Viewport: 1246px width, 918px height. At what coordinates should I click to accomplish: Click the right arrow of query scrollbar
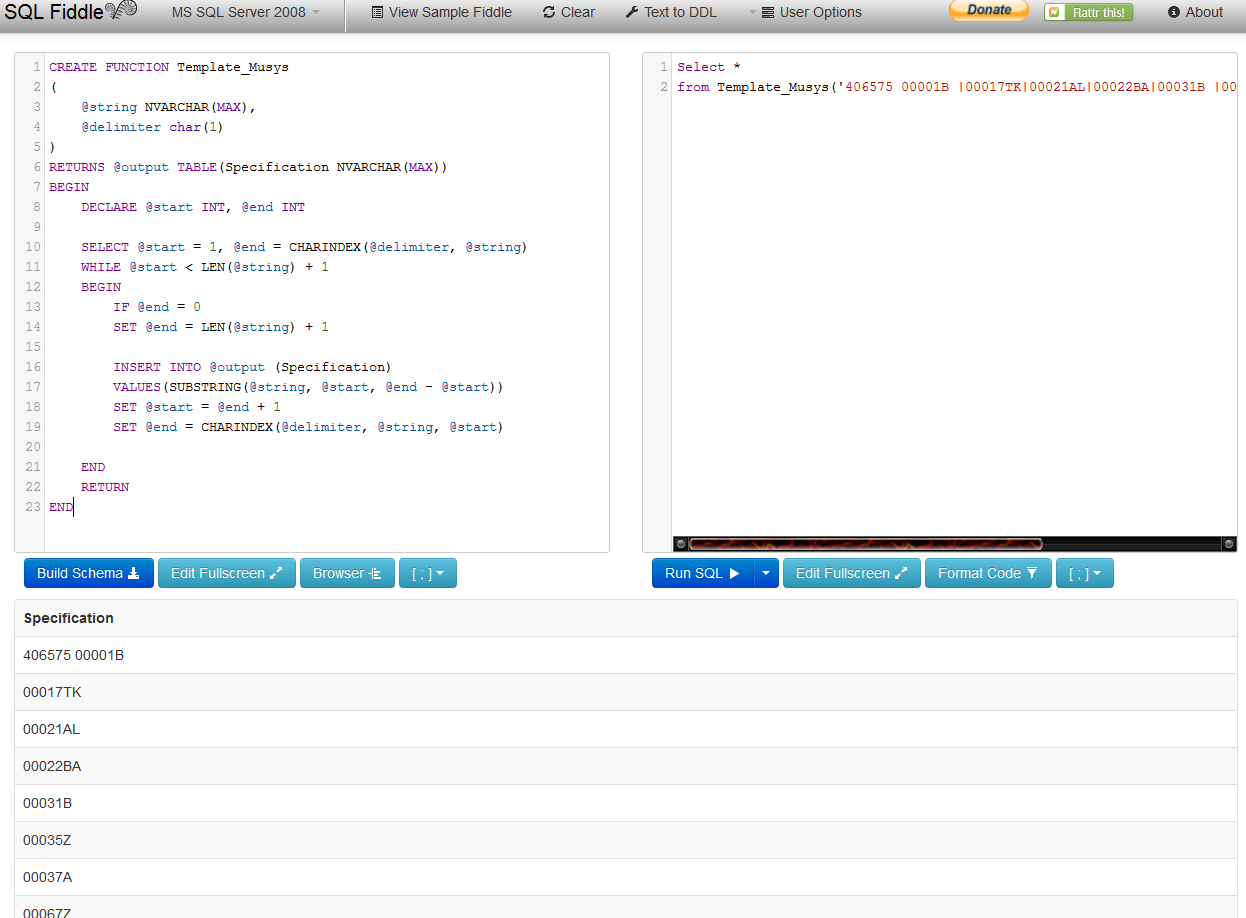[x=1229, y=544]
